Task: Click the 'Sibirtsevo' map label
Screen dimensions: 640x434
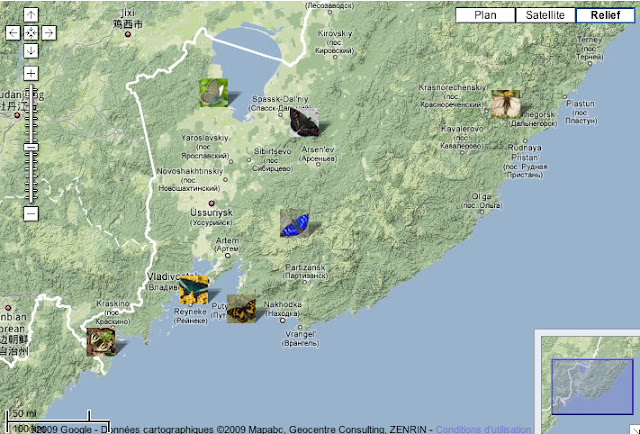Action: point(273,151)
